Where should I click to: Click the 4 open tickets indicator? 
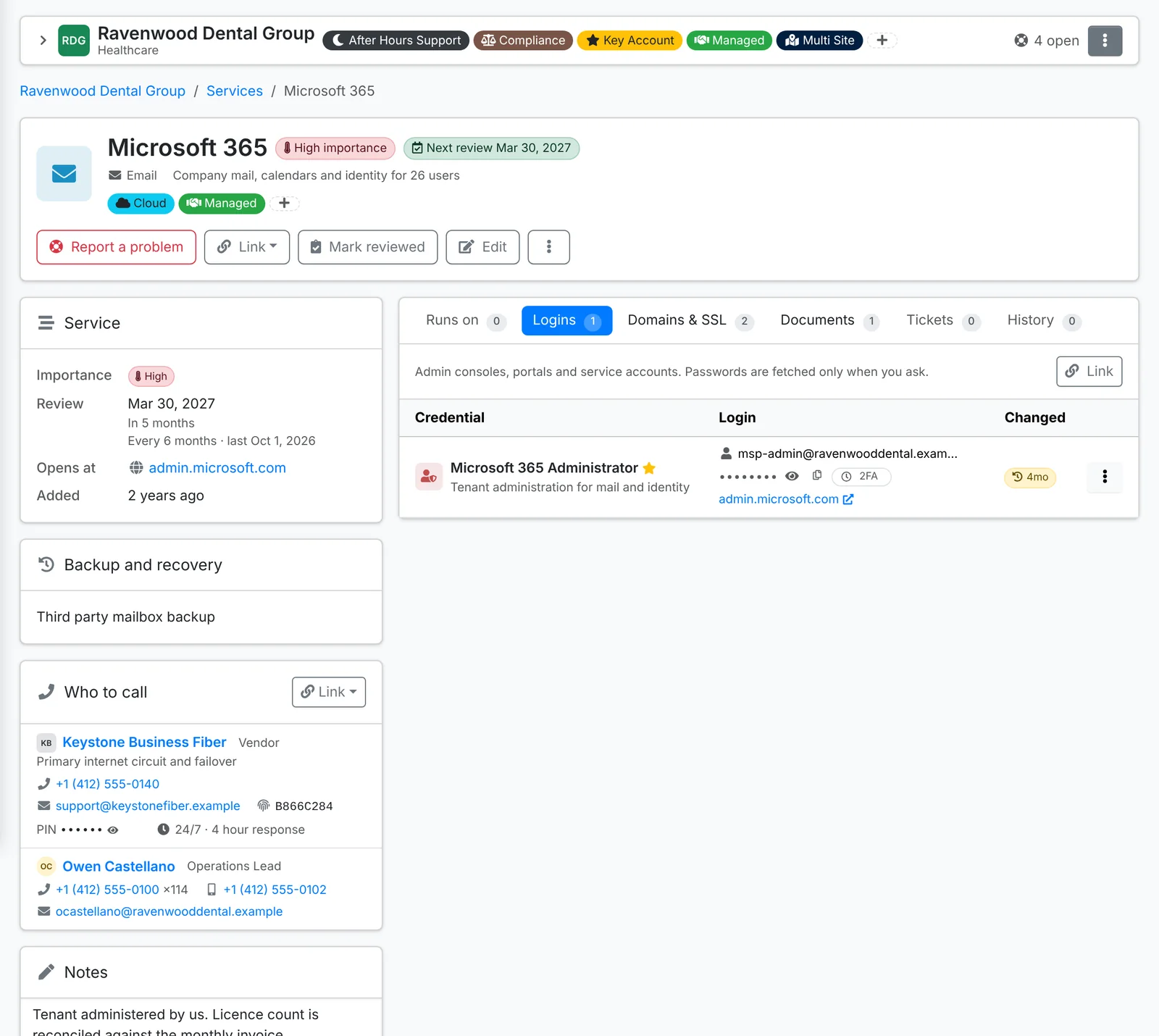[x=1047, y=41]
